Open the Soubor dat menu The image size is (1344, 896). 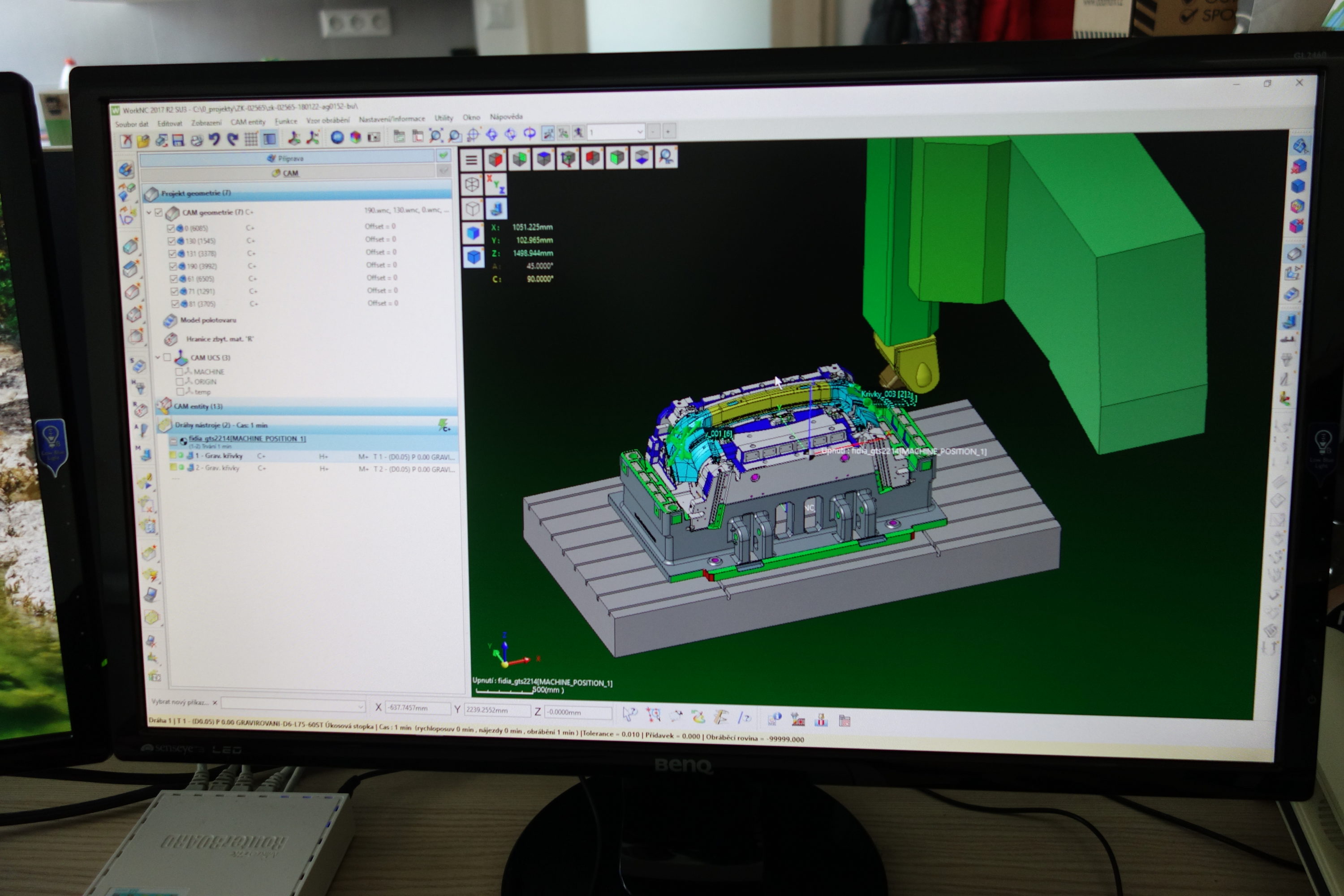(x=131, y=124)
